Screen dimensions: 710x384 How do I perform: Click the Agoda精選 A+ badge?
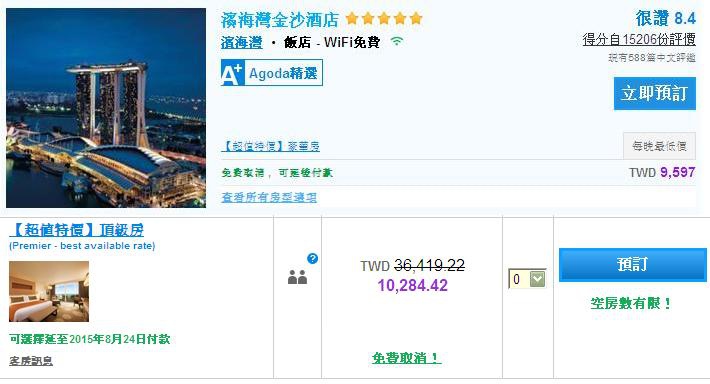(x=272, y=72)
